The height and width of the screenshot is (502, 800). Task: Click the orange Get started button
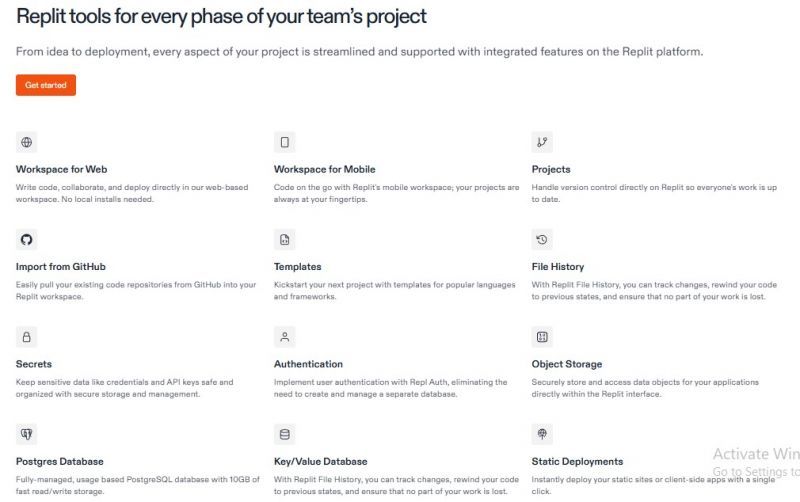[x=46, y=85]
